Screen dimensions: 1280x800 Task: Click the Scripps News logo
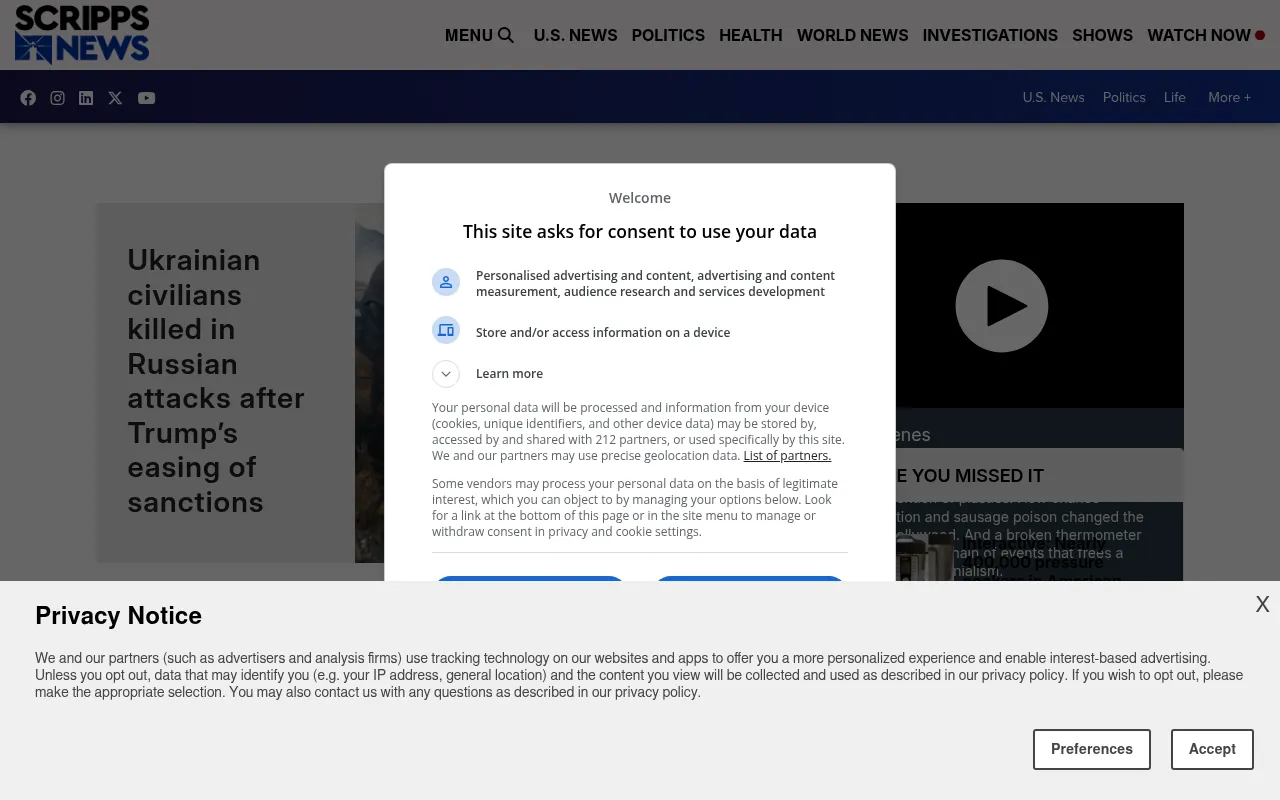point(82,34)
